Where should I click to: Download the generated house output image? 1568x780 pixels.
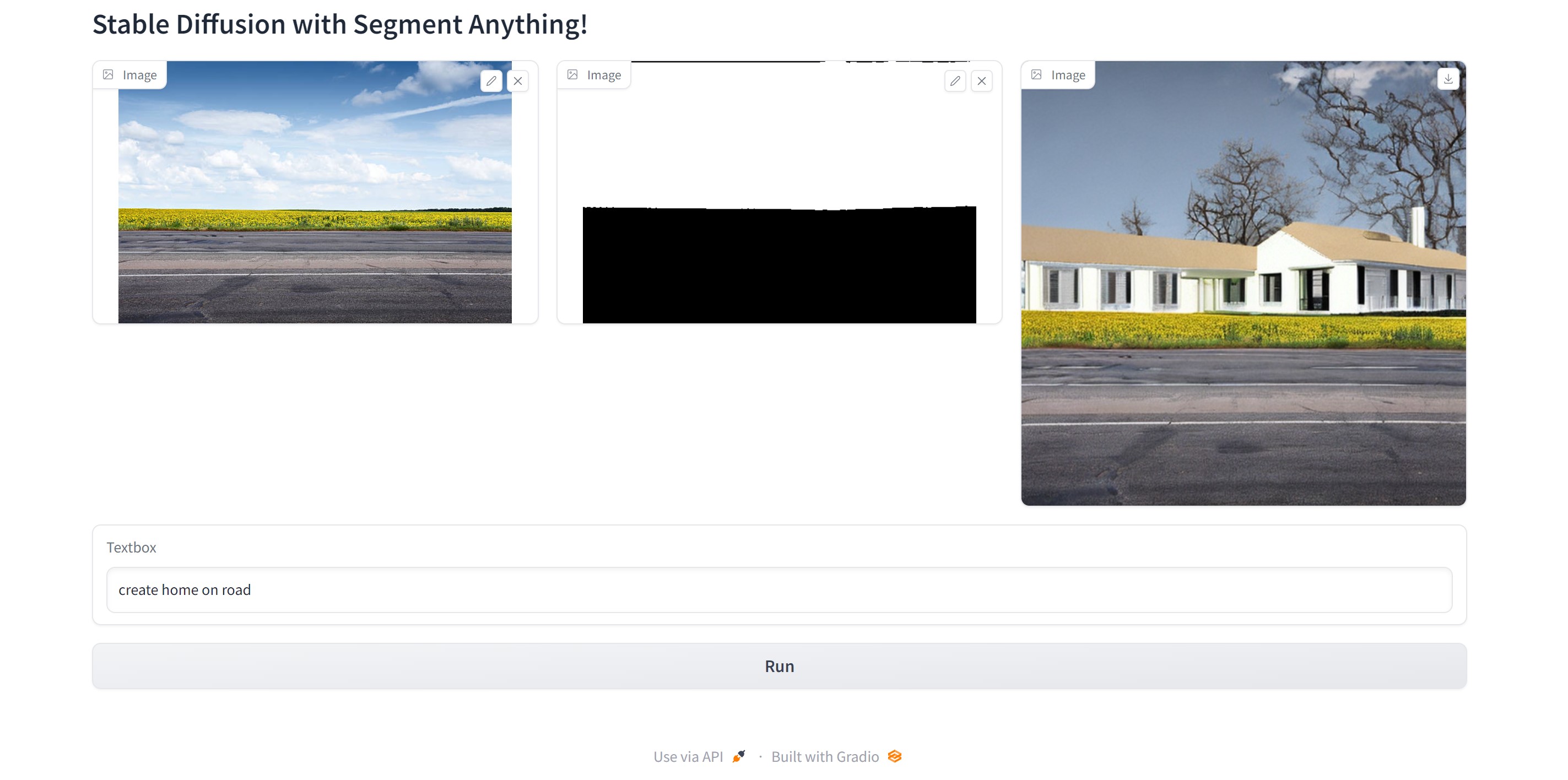(x=1448, y=79)
